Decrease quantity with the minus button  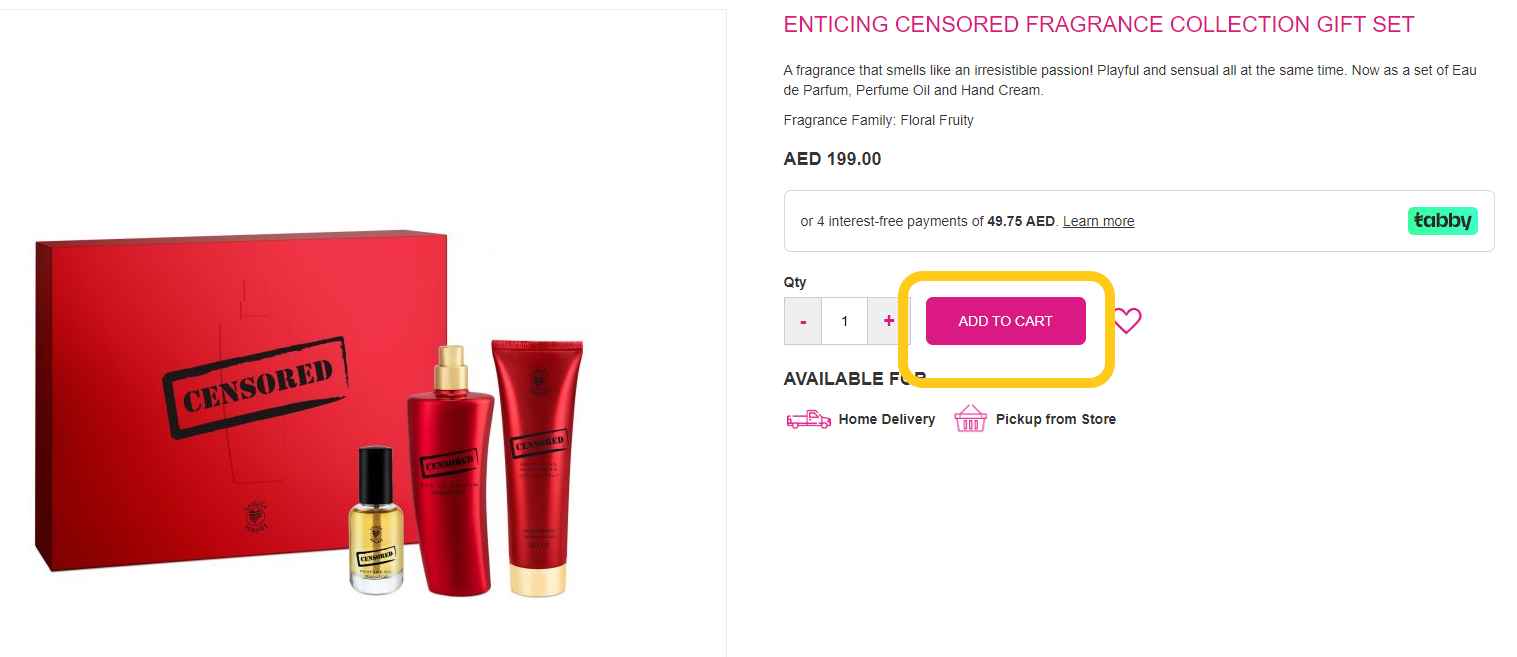[x=803, y=321]
